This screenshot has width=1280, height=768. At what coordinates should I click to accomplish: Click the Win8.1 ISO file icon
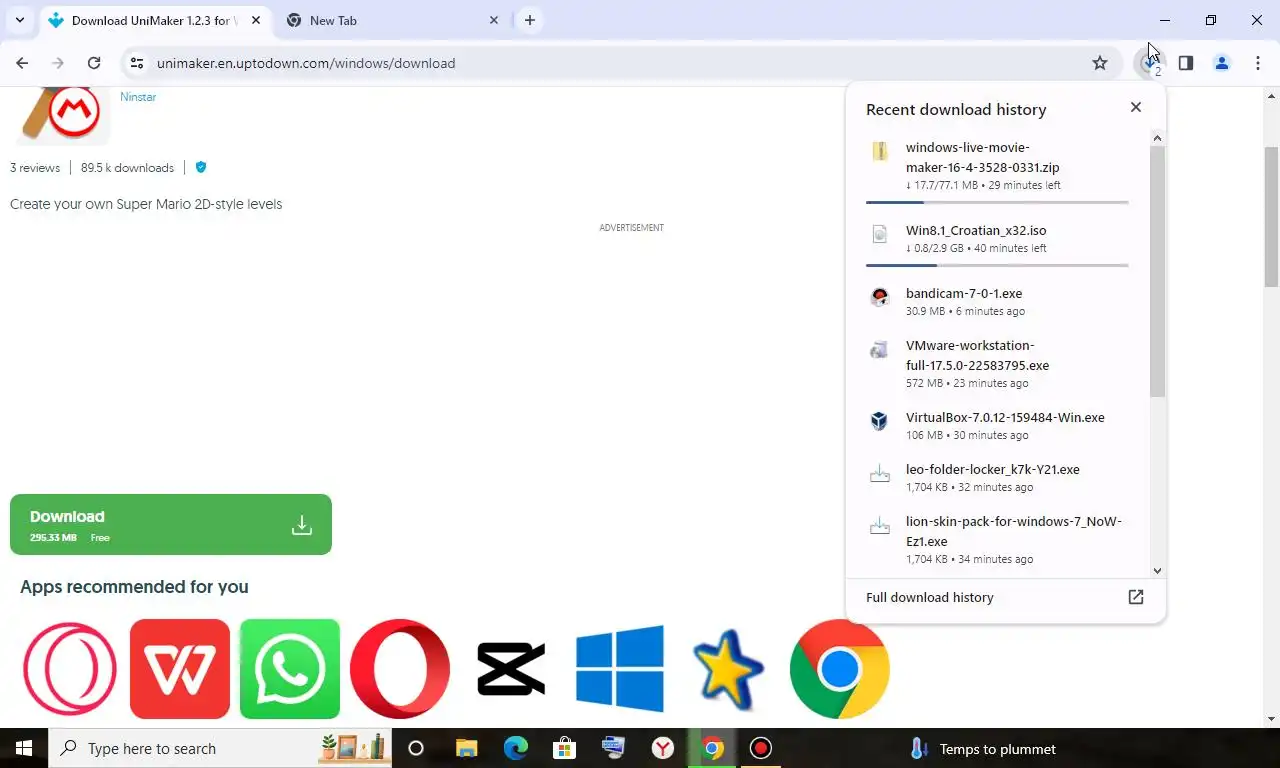pos(879,234)
